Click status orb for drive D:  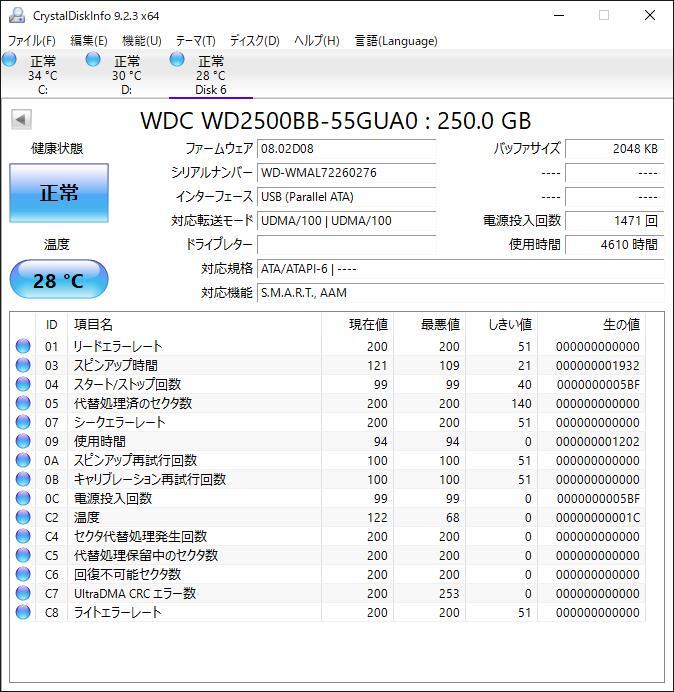point(93,59)
